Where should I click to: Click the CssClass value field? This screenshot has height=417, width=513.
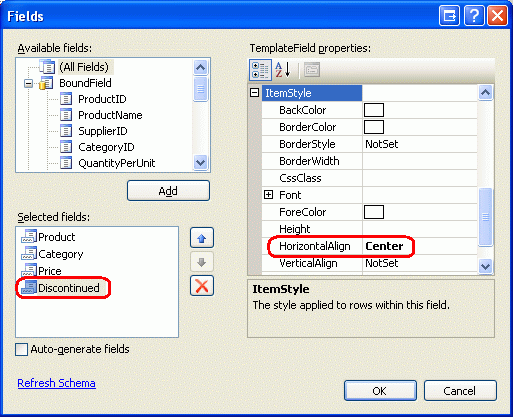tap(420, 178)
